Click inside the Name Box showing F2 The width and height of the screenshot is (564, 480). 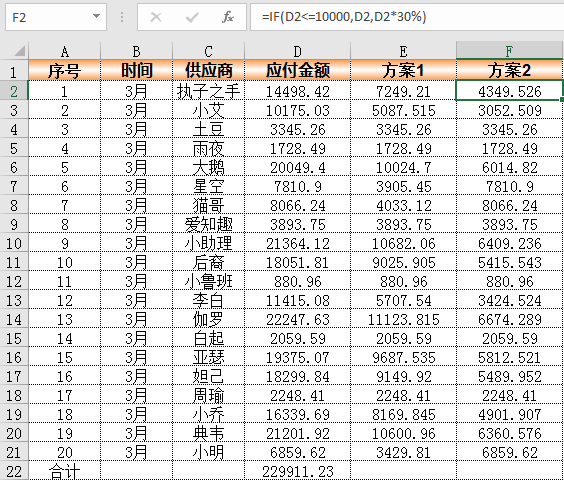click(49, 17)
